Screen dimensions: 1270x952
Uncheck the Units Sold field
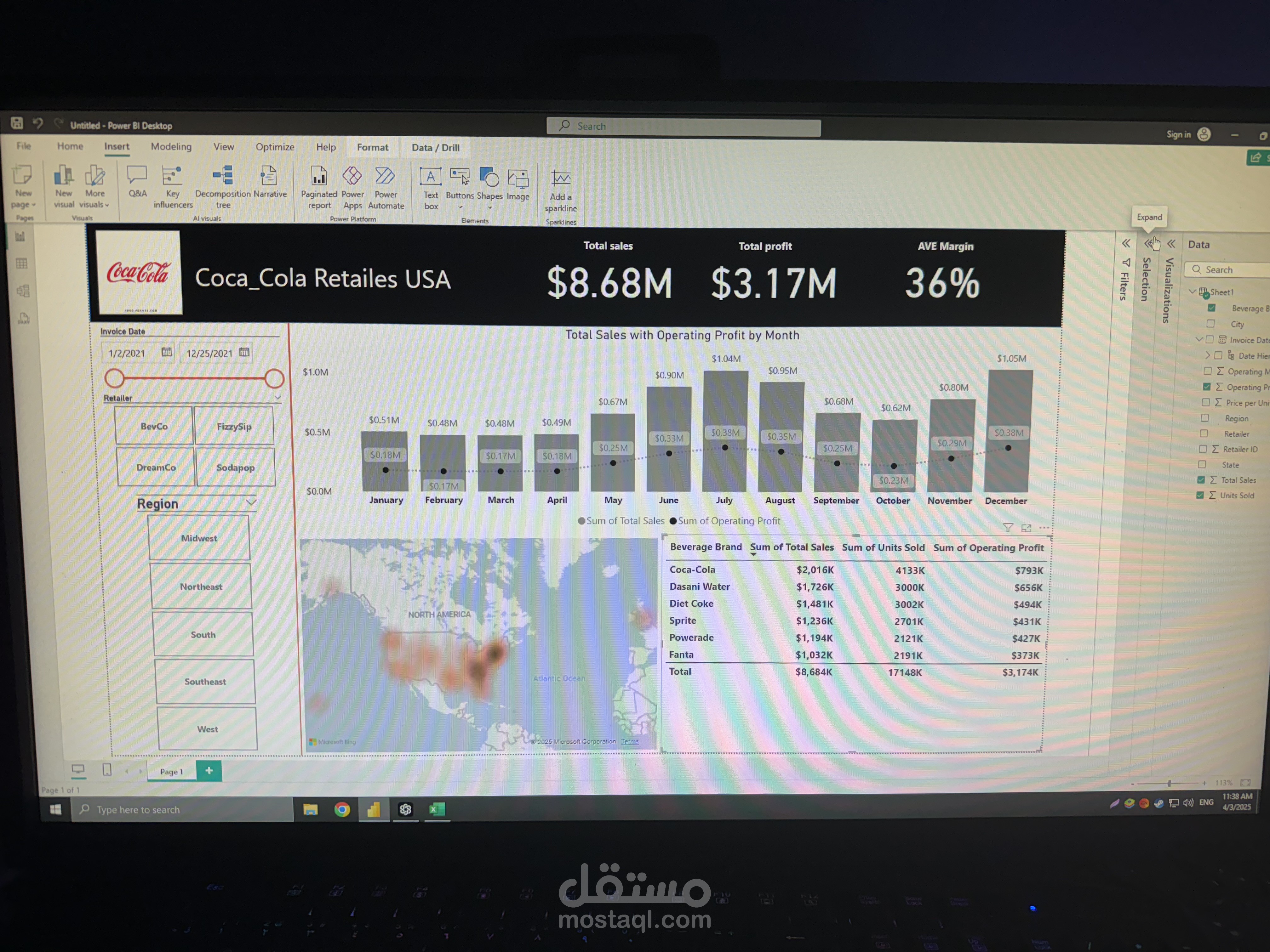tap(1199, 495)
